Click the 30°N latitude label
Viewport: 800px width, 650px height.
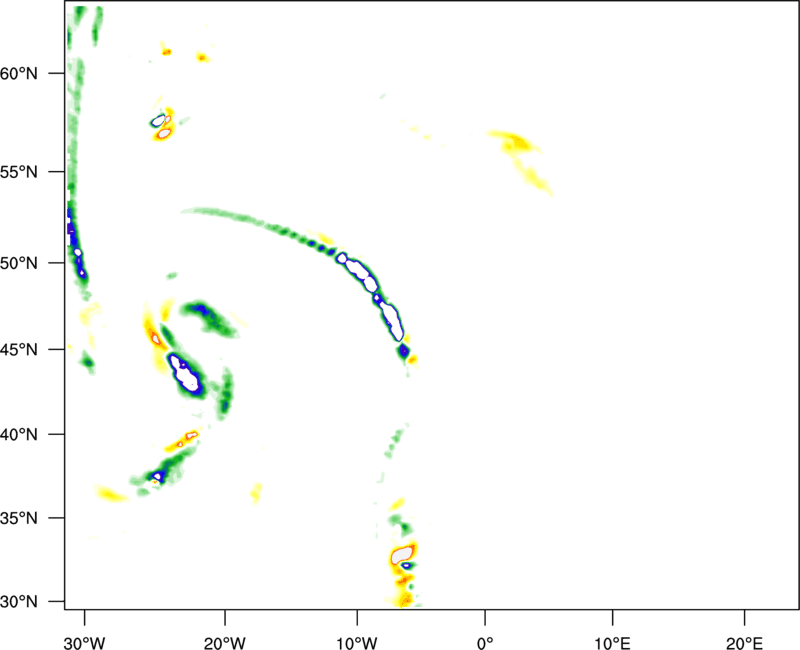[19, 602]
